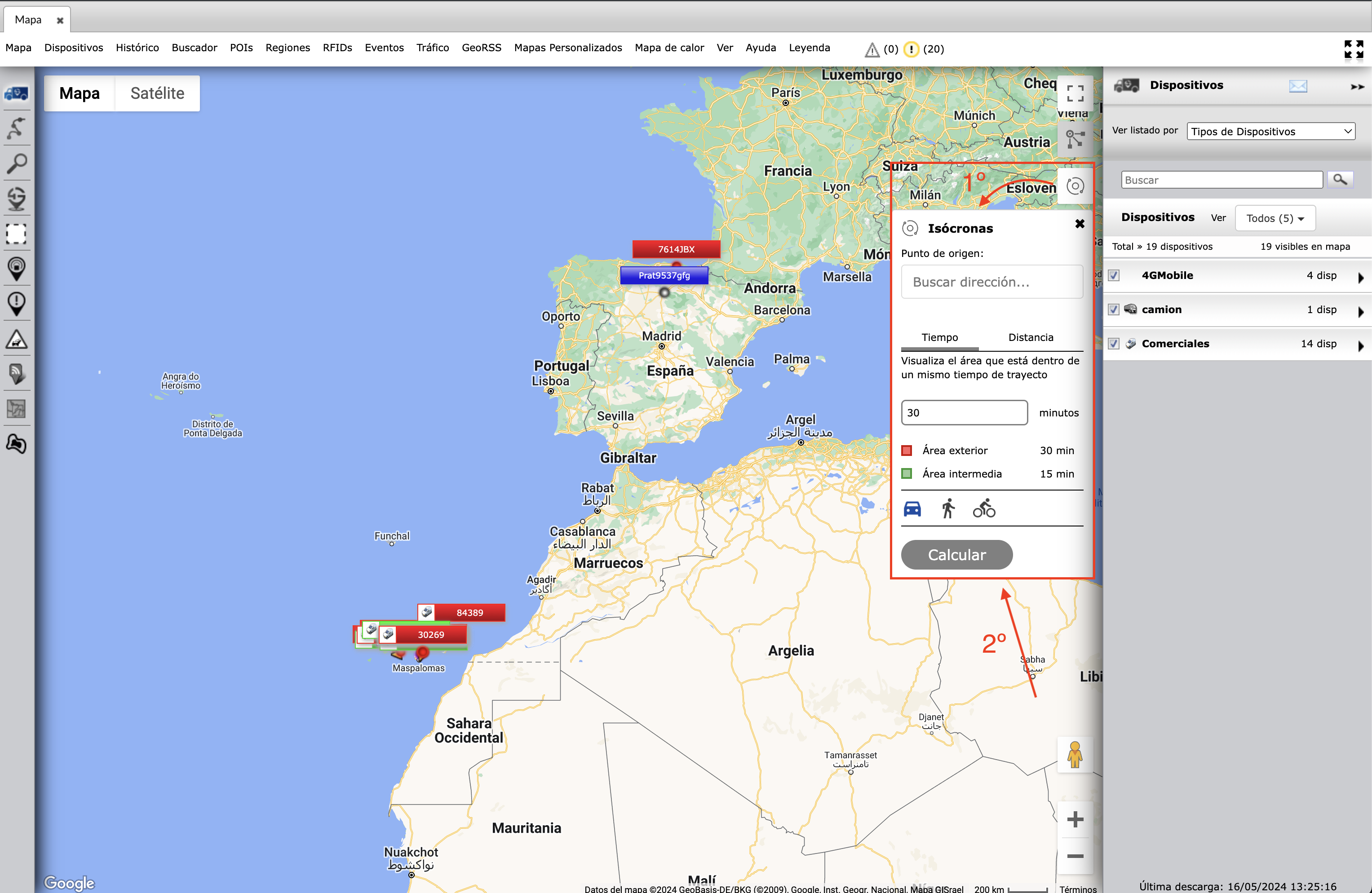Open the Buscador menu

tap(194, 48)
